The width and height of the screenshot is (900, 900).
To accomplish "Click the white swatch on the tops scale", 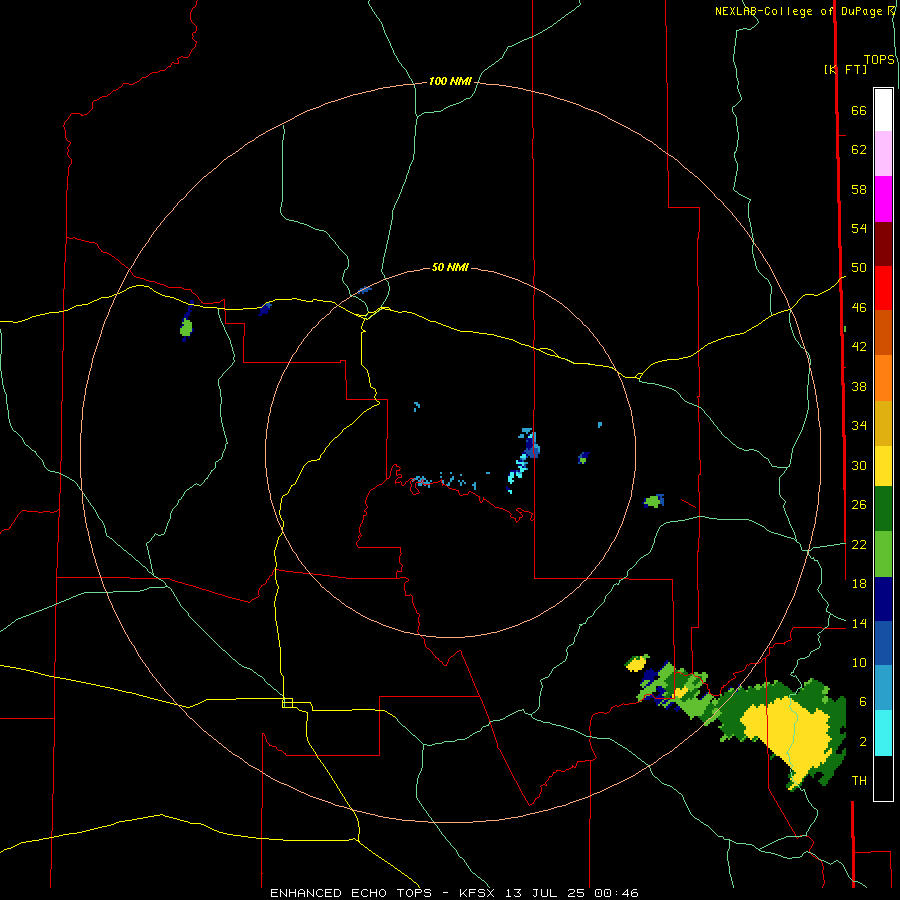I will 883,110.
